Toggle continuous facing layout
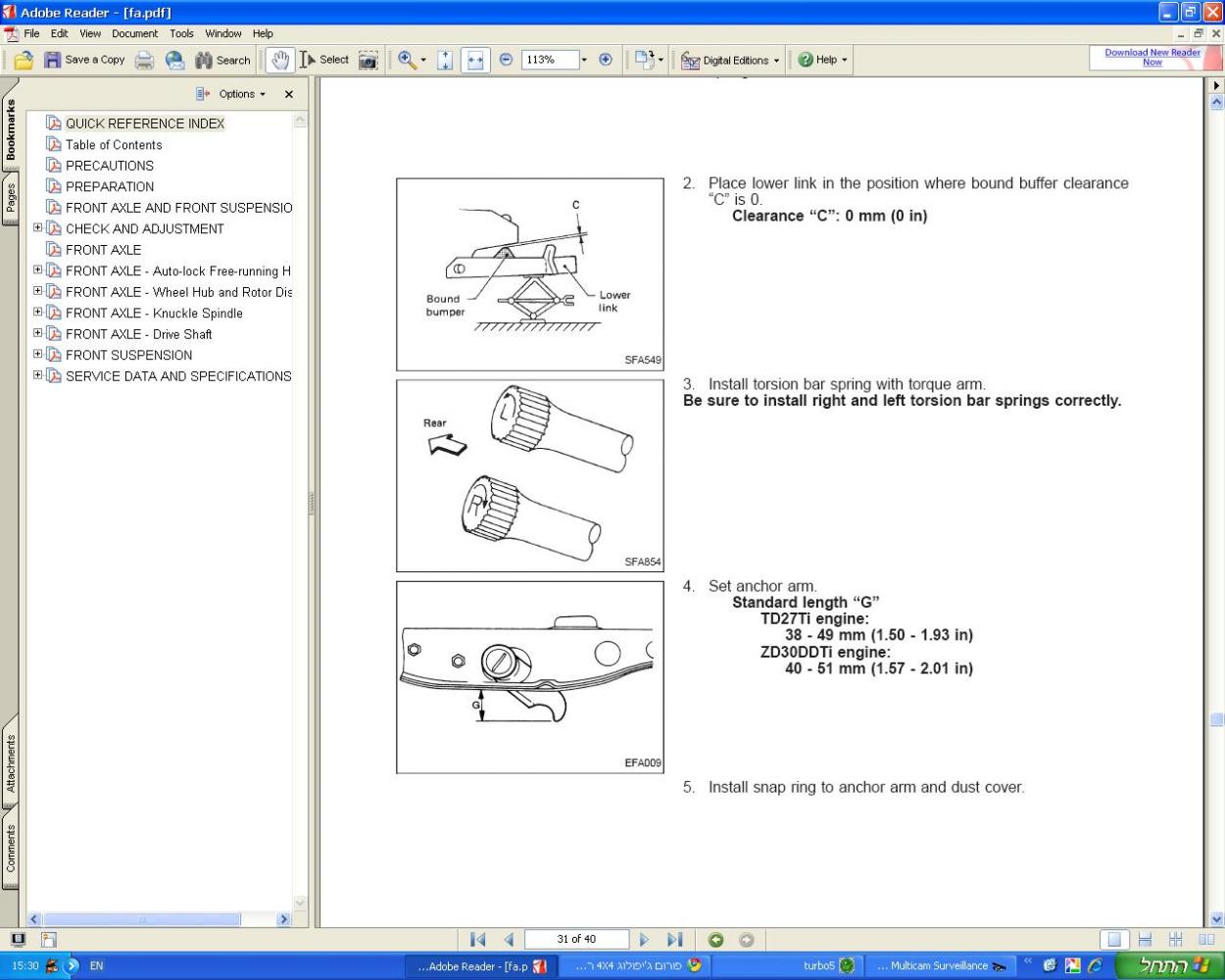Viewport: 1225px width, 980px height. (1175, 940)
